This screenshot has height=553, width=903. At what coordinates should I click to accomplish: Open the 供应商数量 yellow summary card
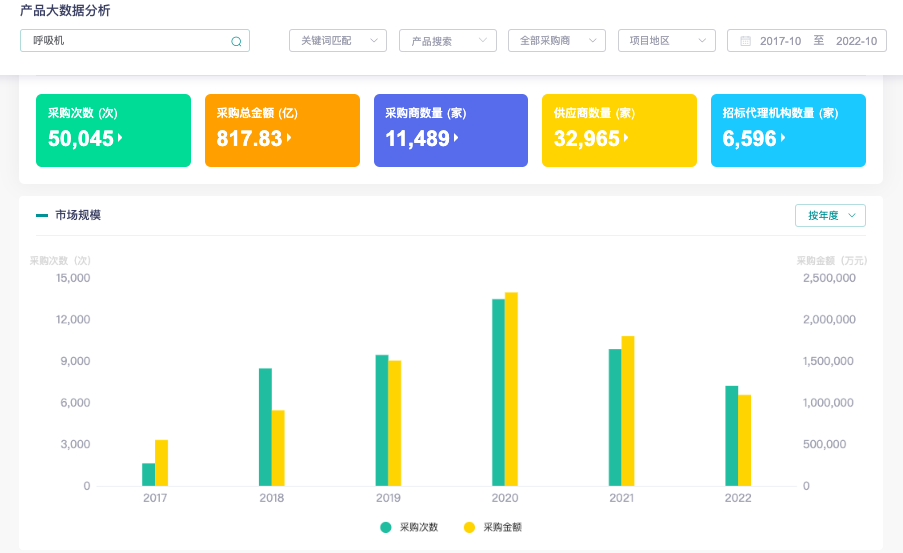(x=619, y=131)
